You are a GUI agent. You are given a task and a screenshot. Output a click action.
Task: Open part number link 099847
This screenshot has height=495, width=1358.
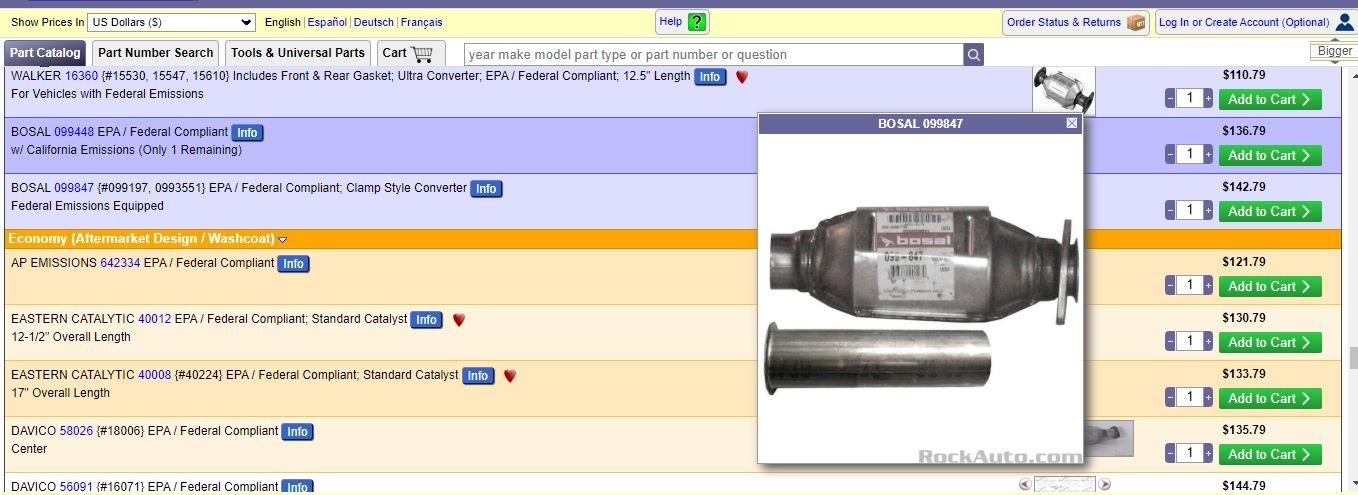pos(74,188)
